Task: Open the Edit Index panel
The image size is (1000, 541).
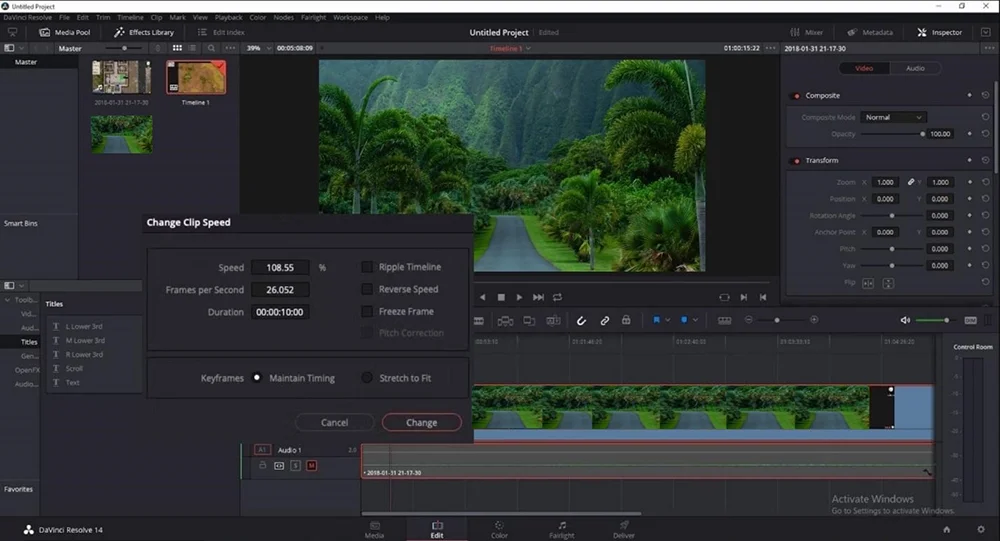Action: (x=221, y=32)
